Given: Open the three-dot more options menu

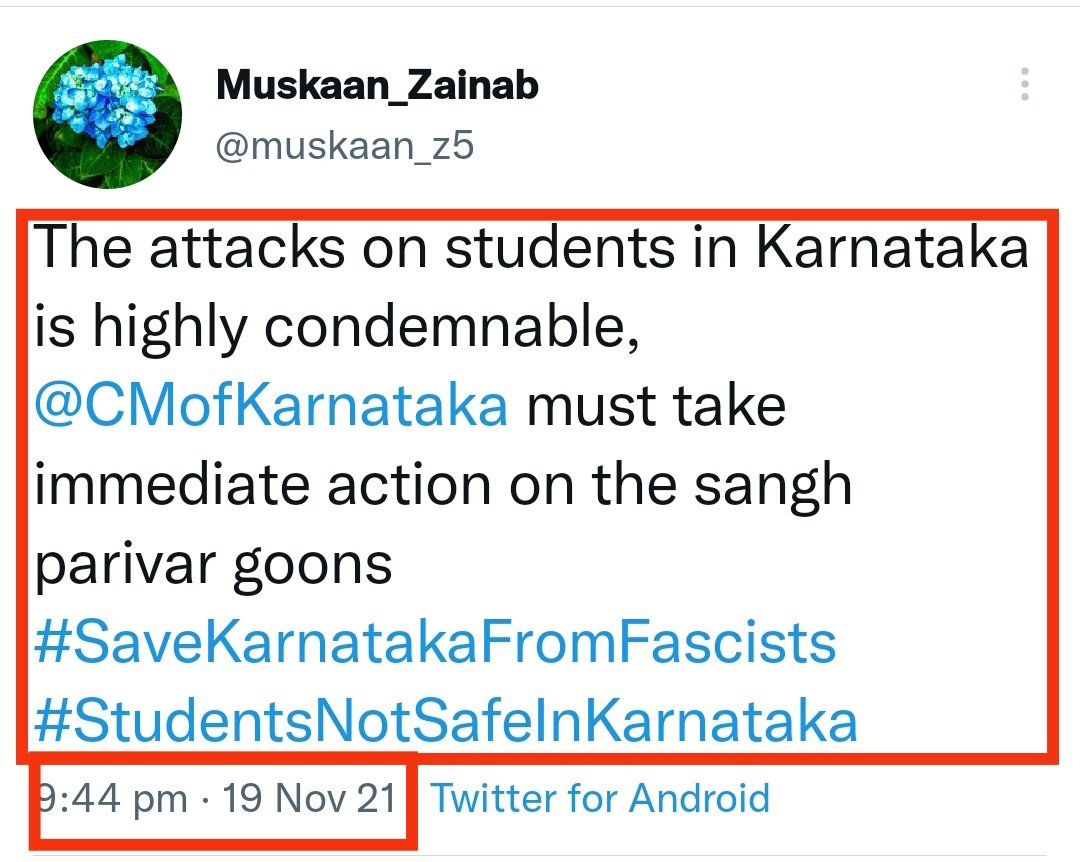Looking at the screenshot, I should tap(1024, 84).
